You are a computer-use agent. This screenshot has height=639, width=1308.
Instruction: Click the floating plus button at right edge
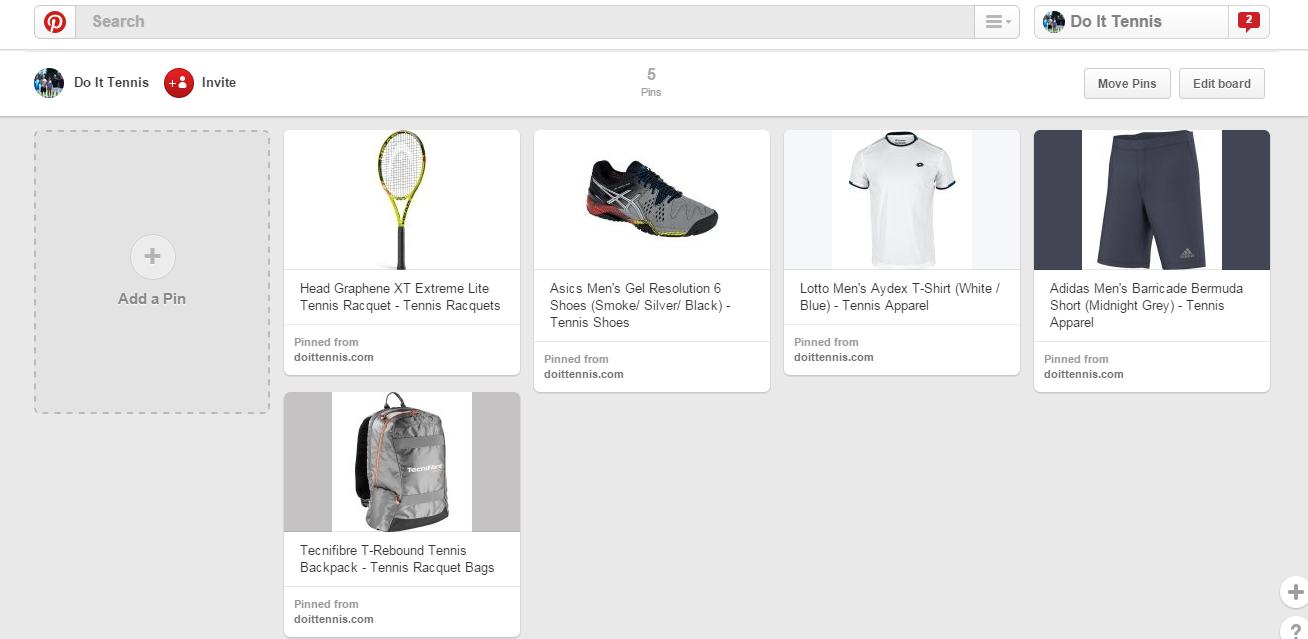1295,592
